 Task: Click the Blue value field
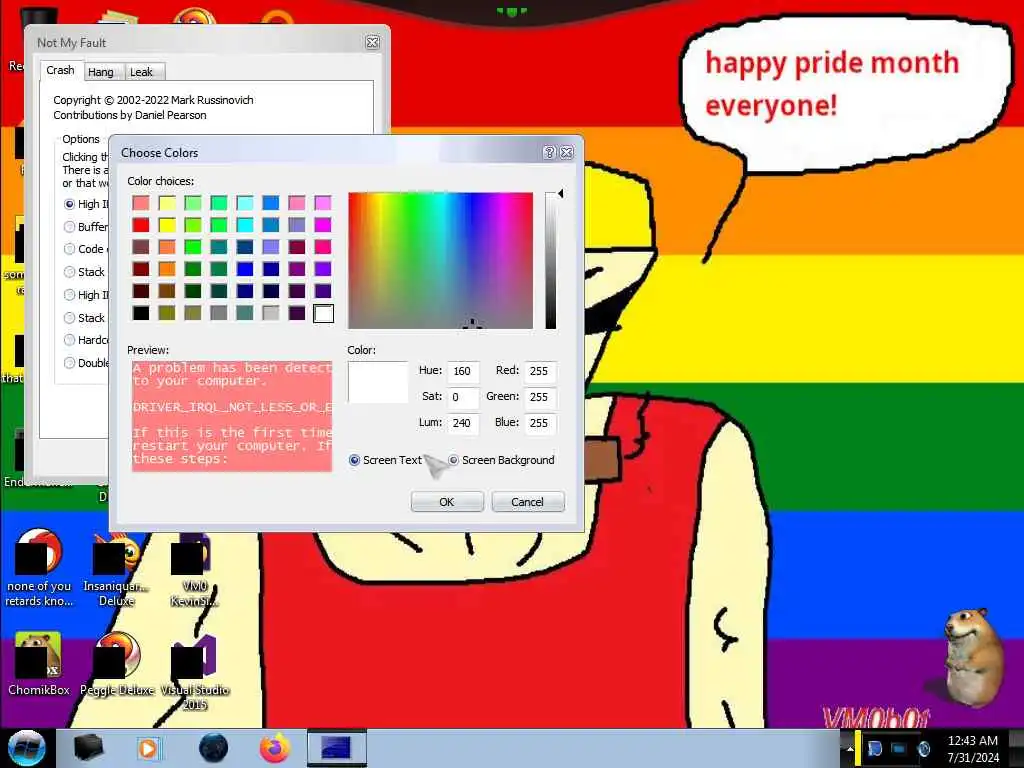coord(540,423)
